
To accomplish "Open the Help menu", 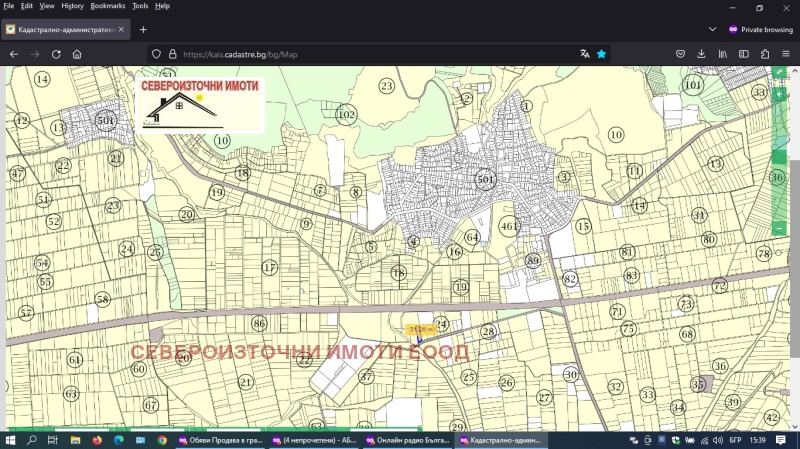I will 162,6.
